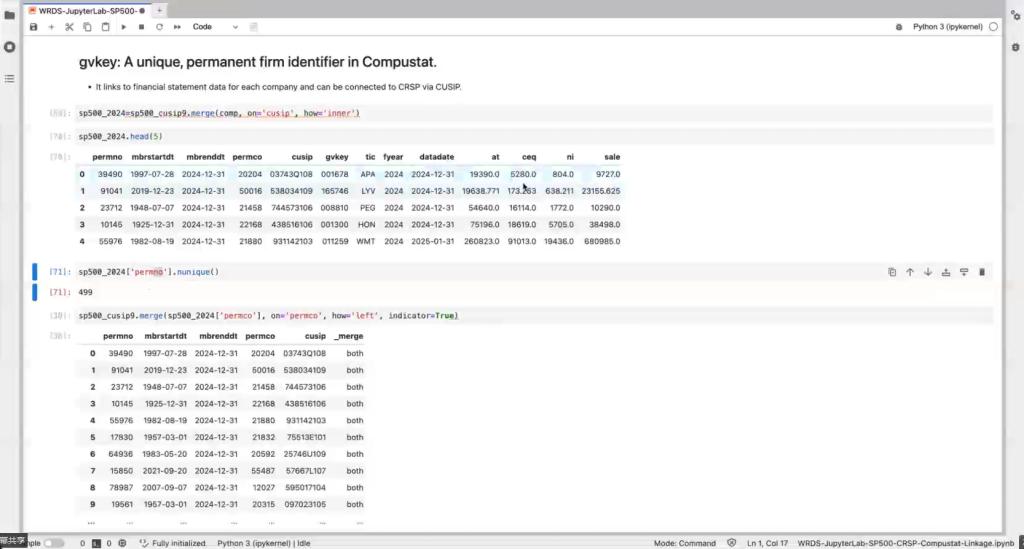Cut the selected cell using scissors icon
The image size is (1024, 549).
tap(69, 27)
